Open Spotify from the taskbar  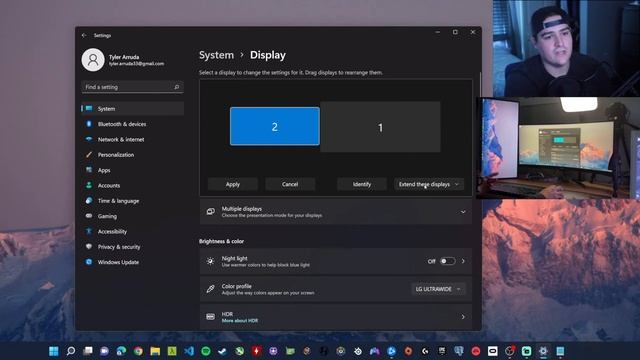pos(206,351)
